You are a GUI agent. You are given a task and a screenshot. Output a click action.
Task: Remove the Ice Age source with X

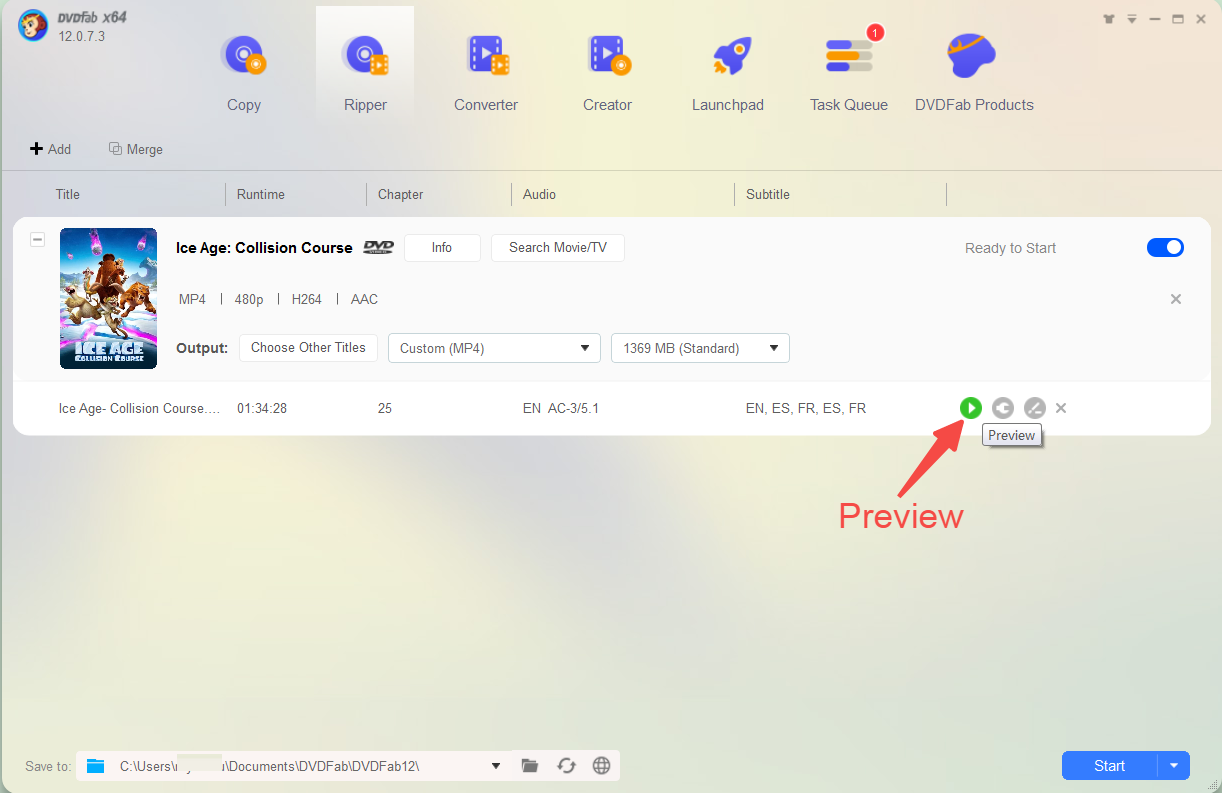point(1176,299)
